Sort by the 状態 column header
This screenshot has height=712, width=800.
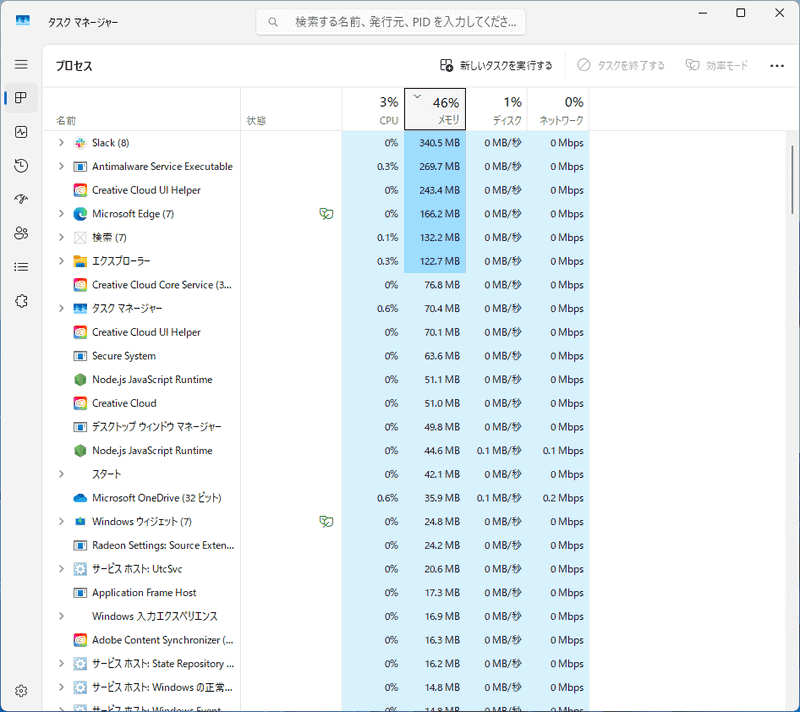click(291, 109)
